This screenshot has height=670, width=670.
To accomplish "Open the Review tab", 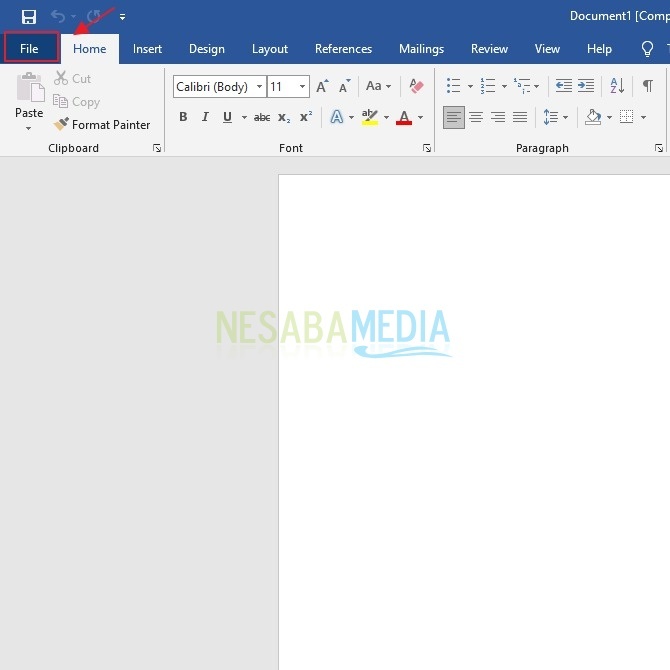I will pyautogui.click(x=489, y=49).
